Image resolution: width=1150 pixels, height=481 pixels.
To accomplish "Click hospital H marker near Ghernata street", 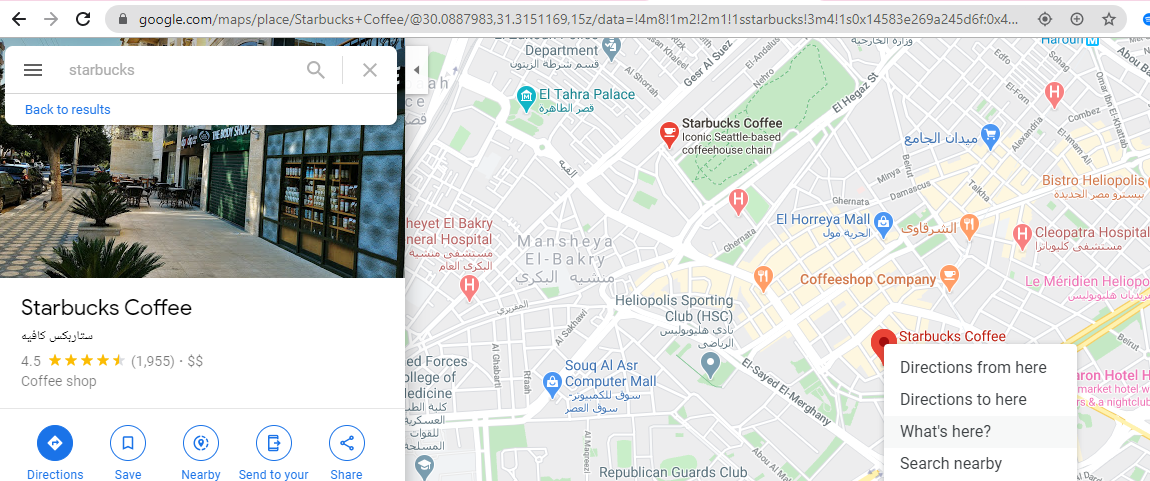I will [x=739, y=201].
